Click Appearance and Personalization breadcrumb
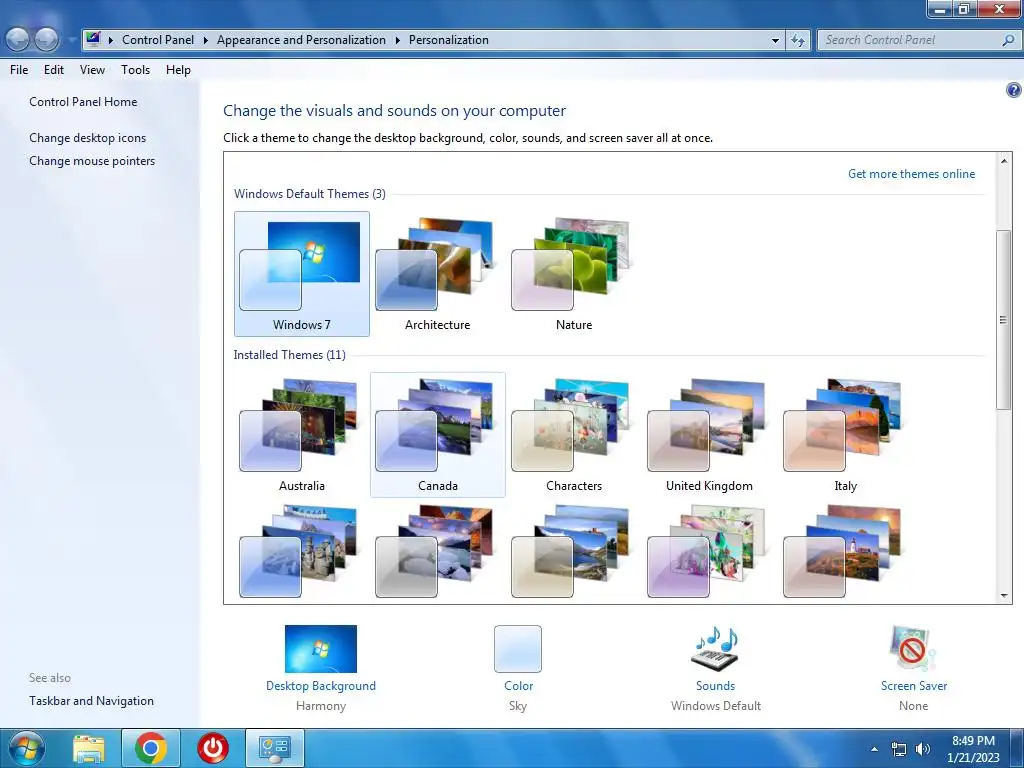The width and height of the screenshot is (1024, 768). [x=301, y=40]
